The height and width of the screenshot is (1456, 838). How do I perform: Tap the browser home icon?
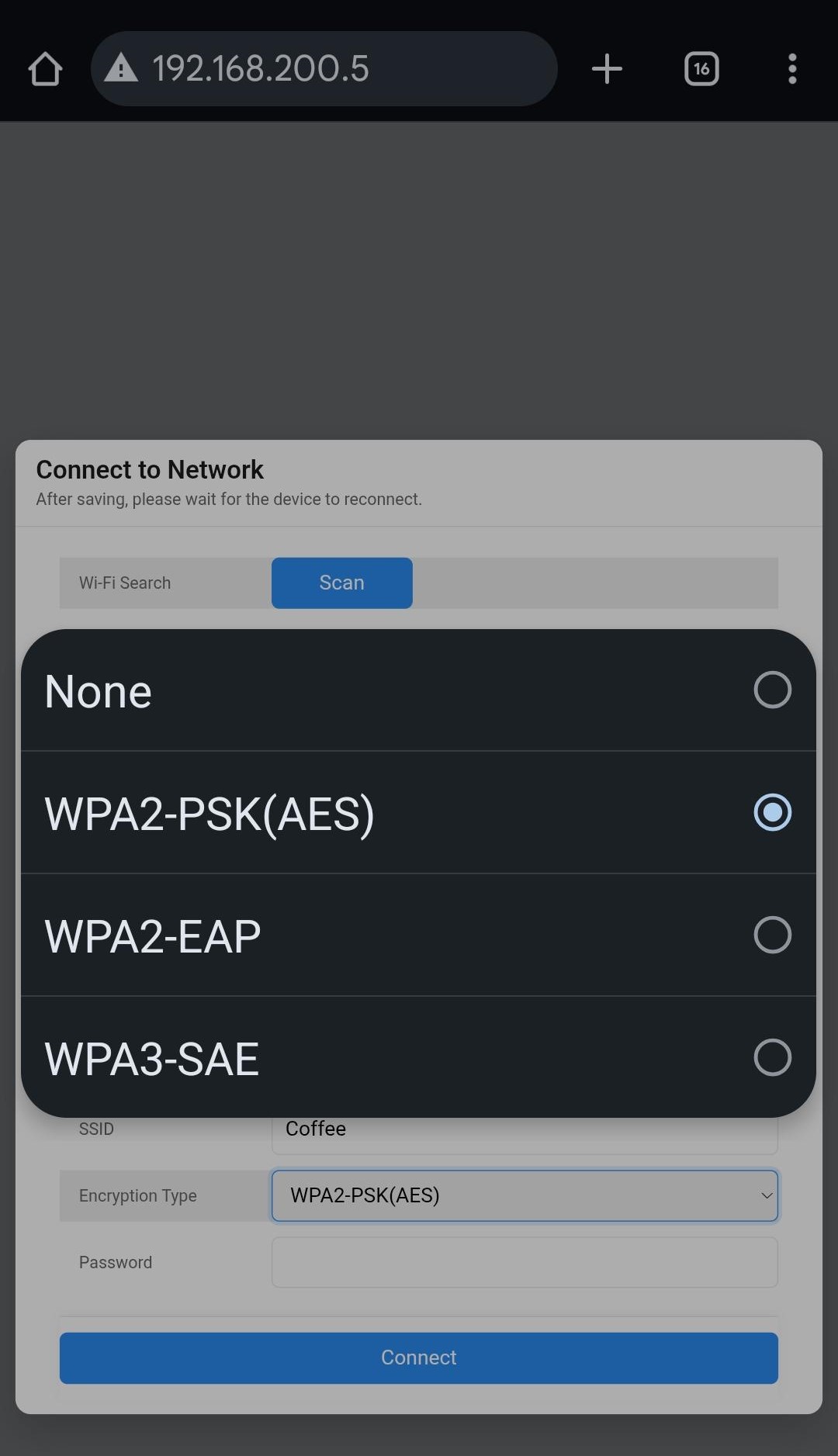coord(45,69)
